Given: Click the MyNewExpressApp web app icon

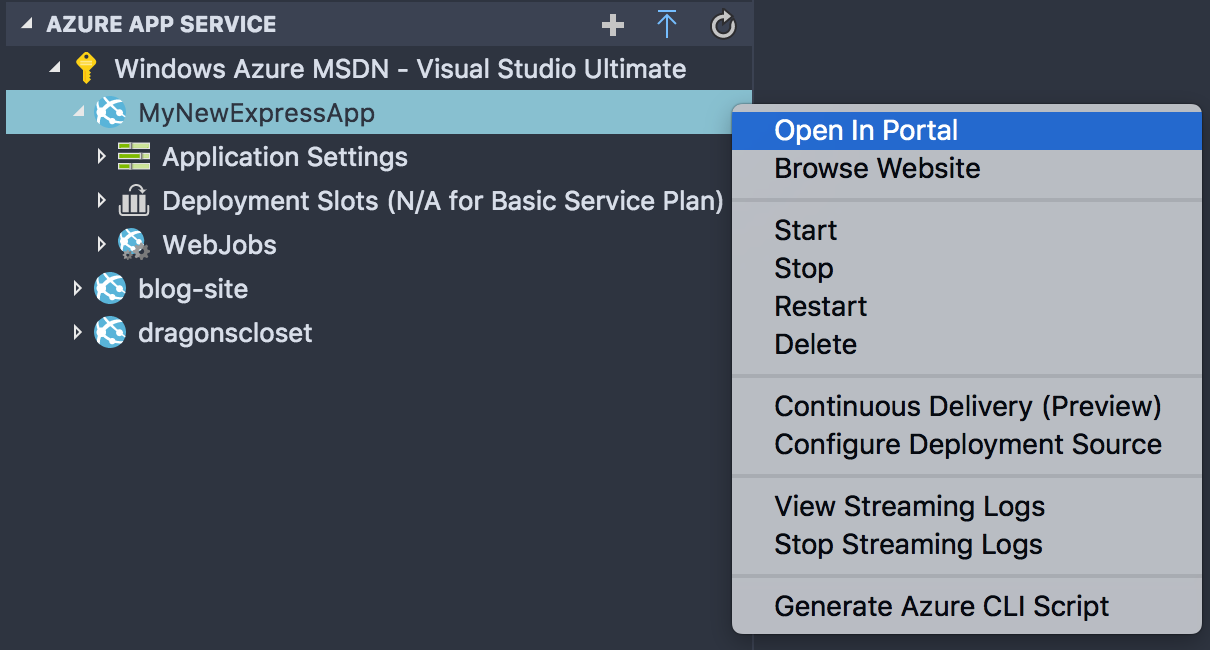Looking at the screenshot, I should pyautogui.click(x=110, y=112).
